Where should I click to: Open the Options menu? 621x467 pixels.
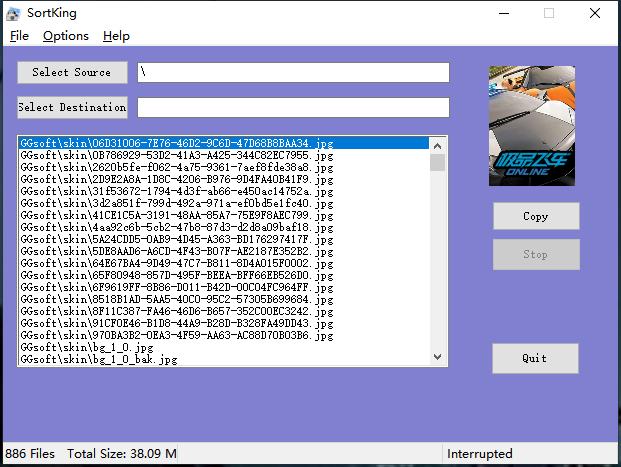pos(66,36)
